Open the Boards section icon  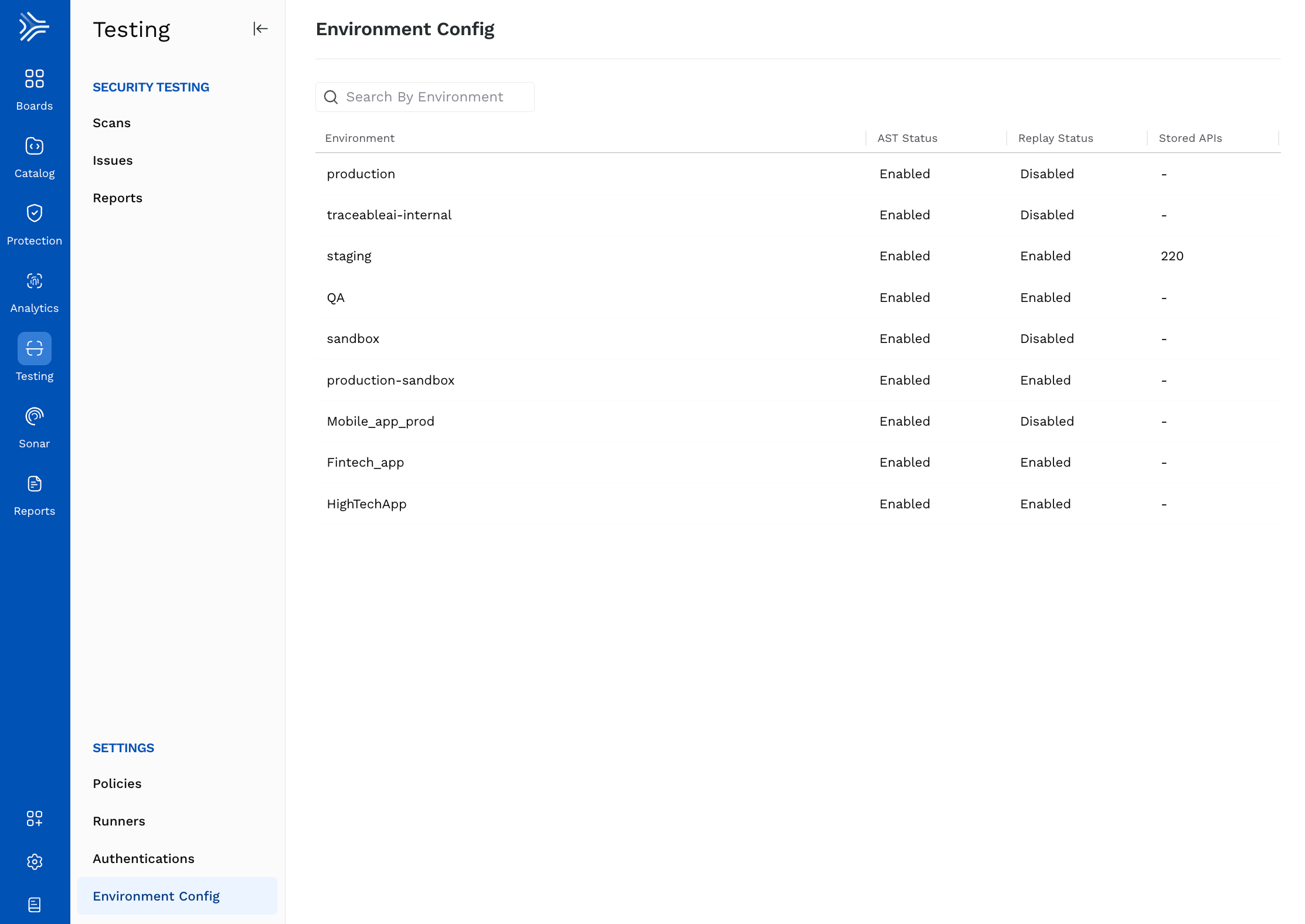(35, 79)
